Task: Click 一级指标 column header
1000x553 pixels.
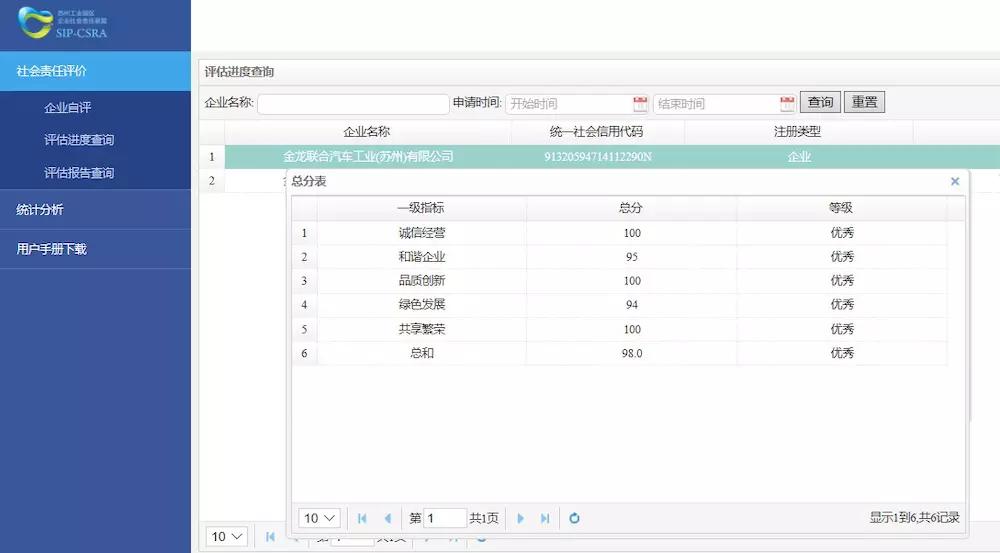Action: pos(421,208)
